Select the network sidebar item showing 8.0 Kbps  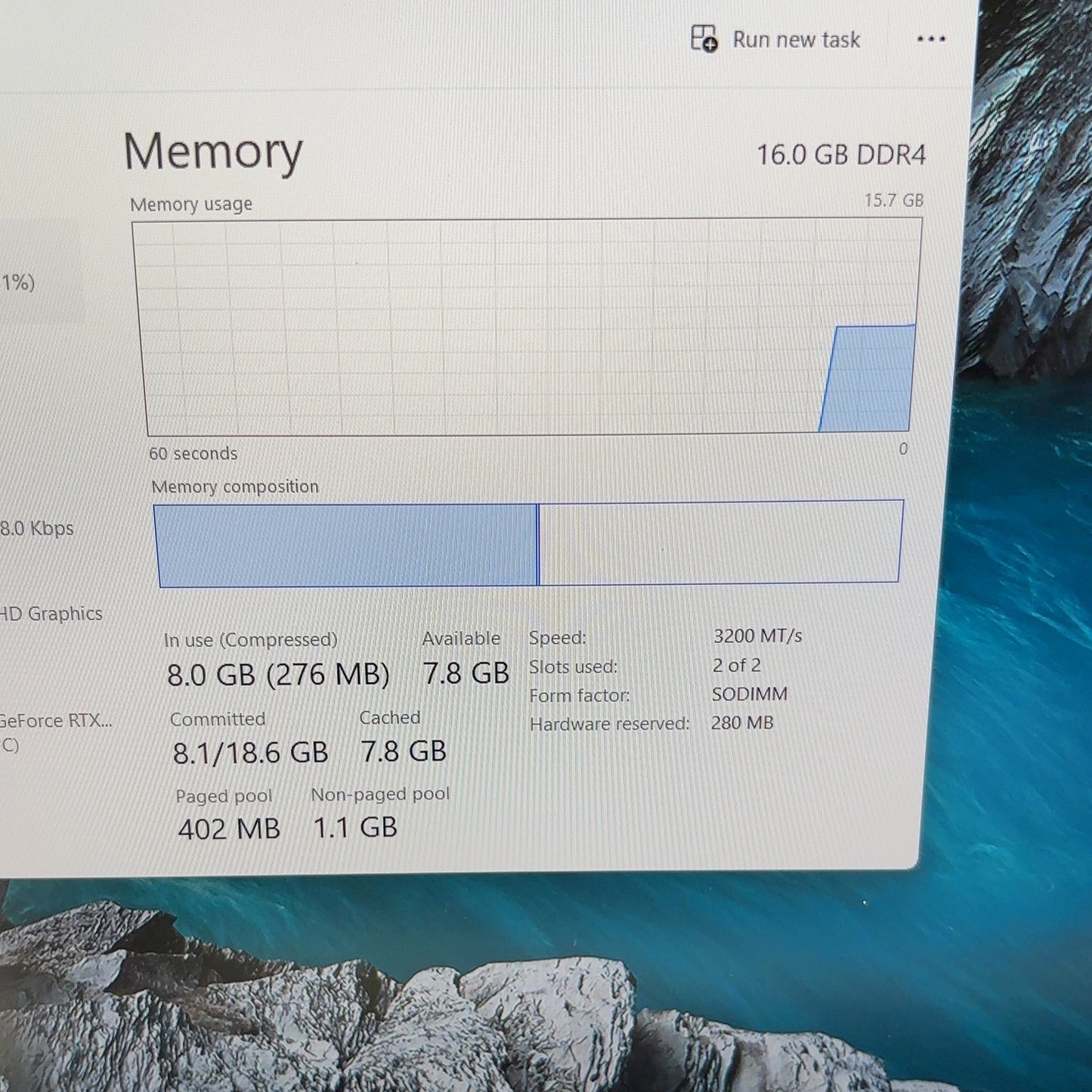[x=37, y=528]
